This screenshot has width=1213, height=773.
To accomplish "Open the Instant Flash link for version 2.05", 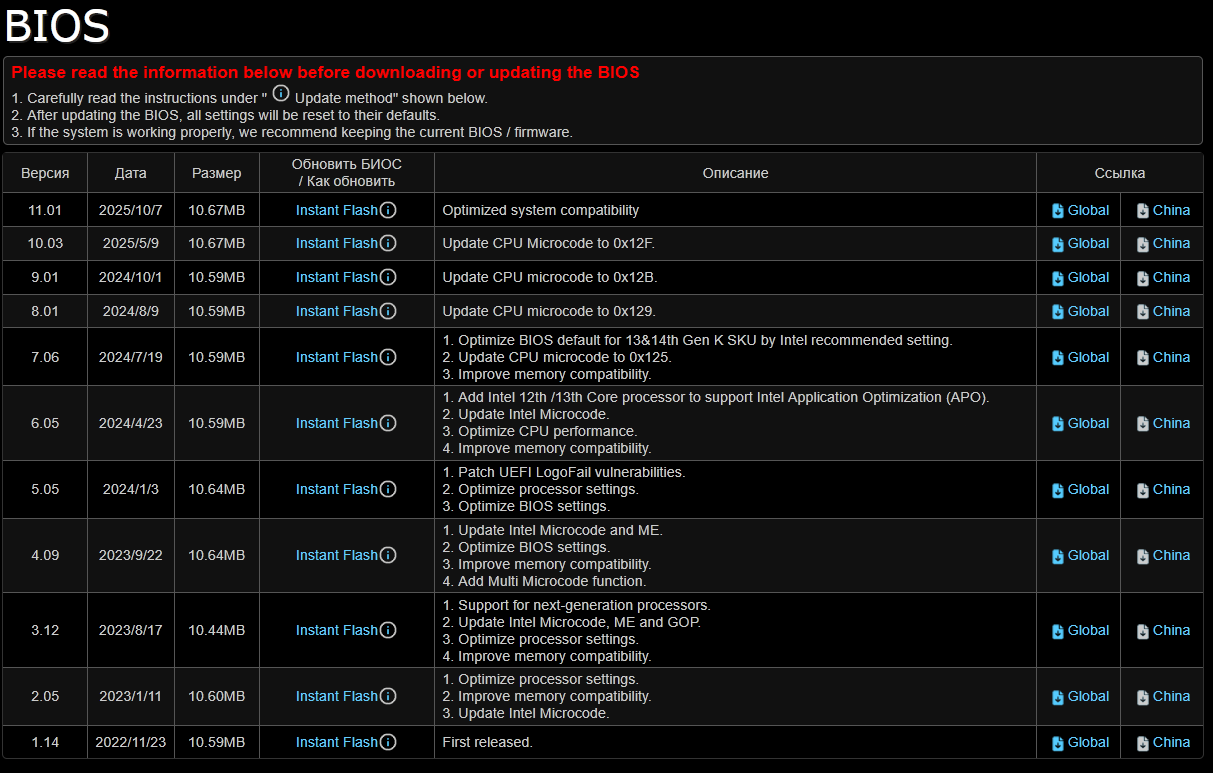I will coord(336,696).
